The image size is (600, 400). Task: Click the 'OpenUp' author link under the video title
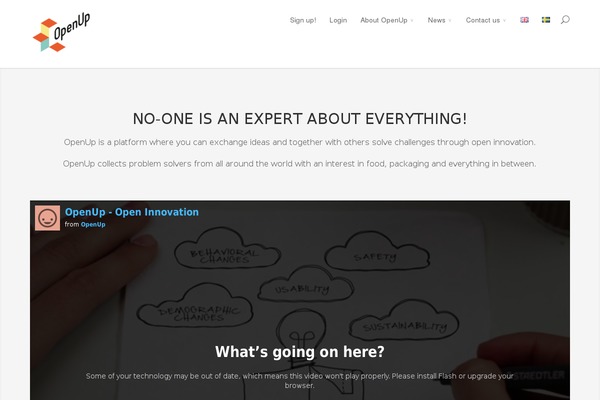pos(93,224)
